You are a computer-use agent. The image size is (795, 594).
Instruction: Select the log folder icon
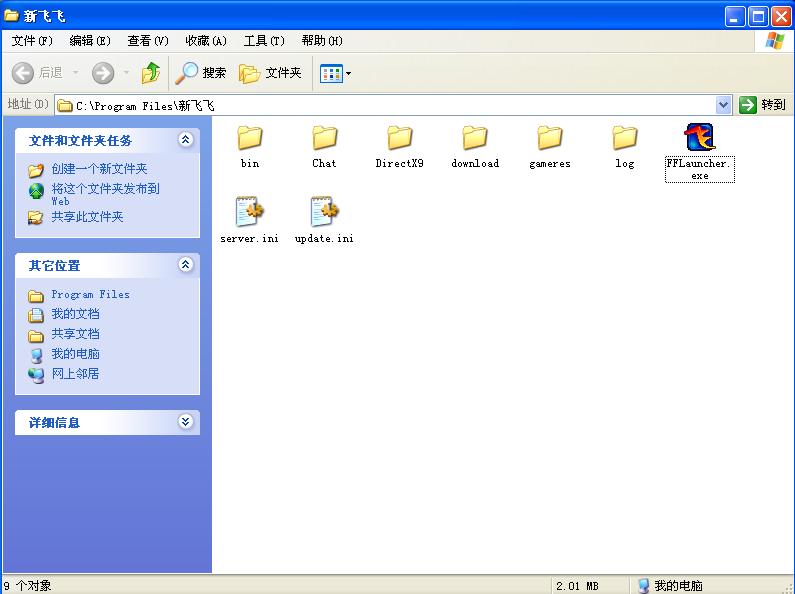(x=625, y=138)
